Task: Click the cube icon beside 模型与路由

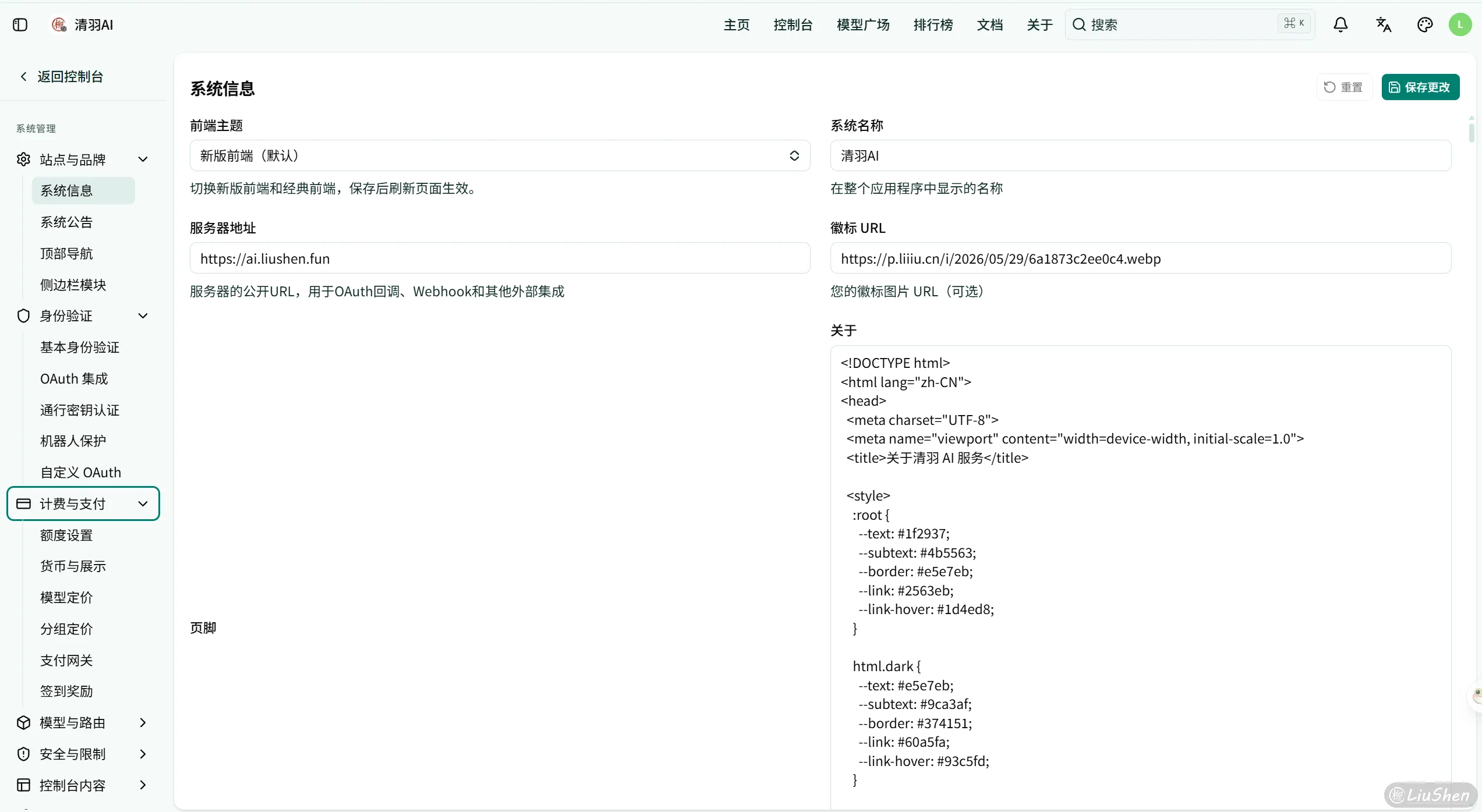Action: [x=23, y=722]
